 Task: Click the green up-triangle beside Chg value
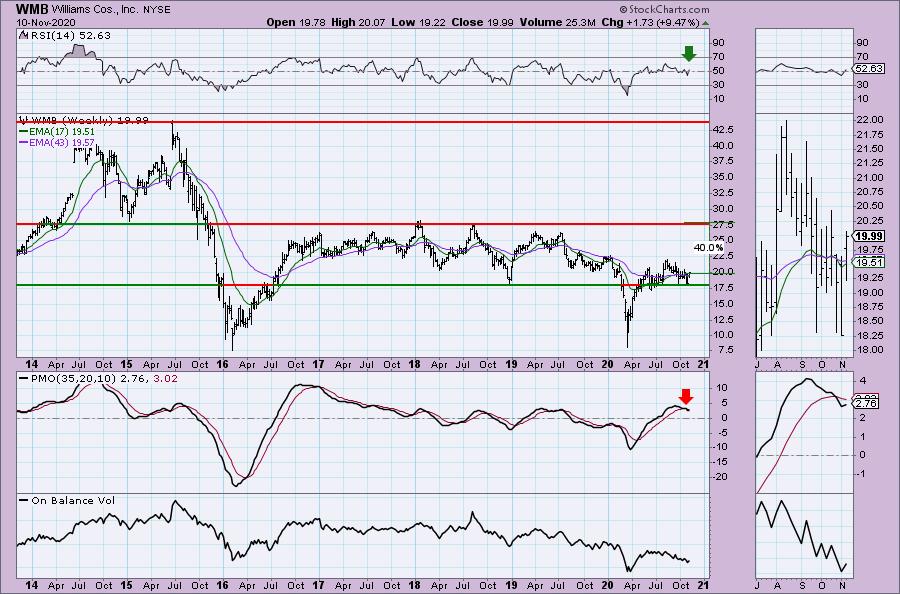pyautogui.click(x=705, y=23)
